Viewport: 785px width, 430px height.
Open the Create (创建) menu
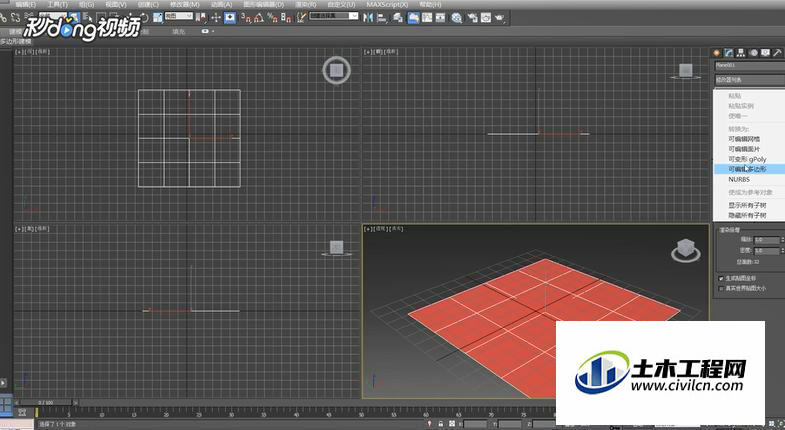(x=148, y=5)
